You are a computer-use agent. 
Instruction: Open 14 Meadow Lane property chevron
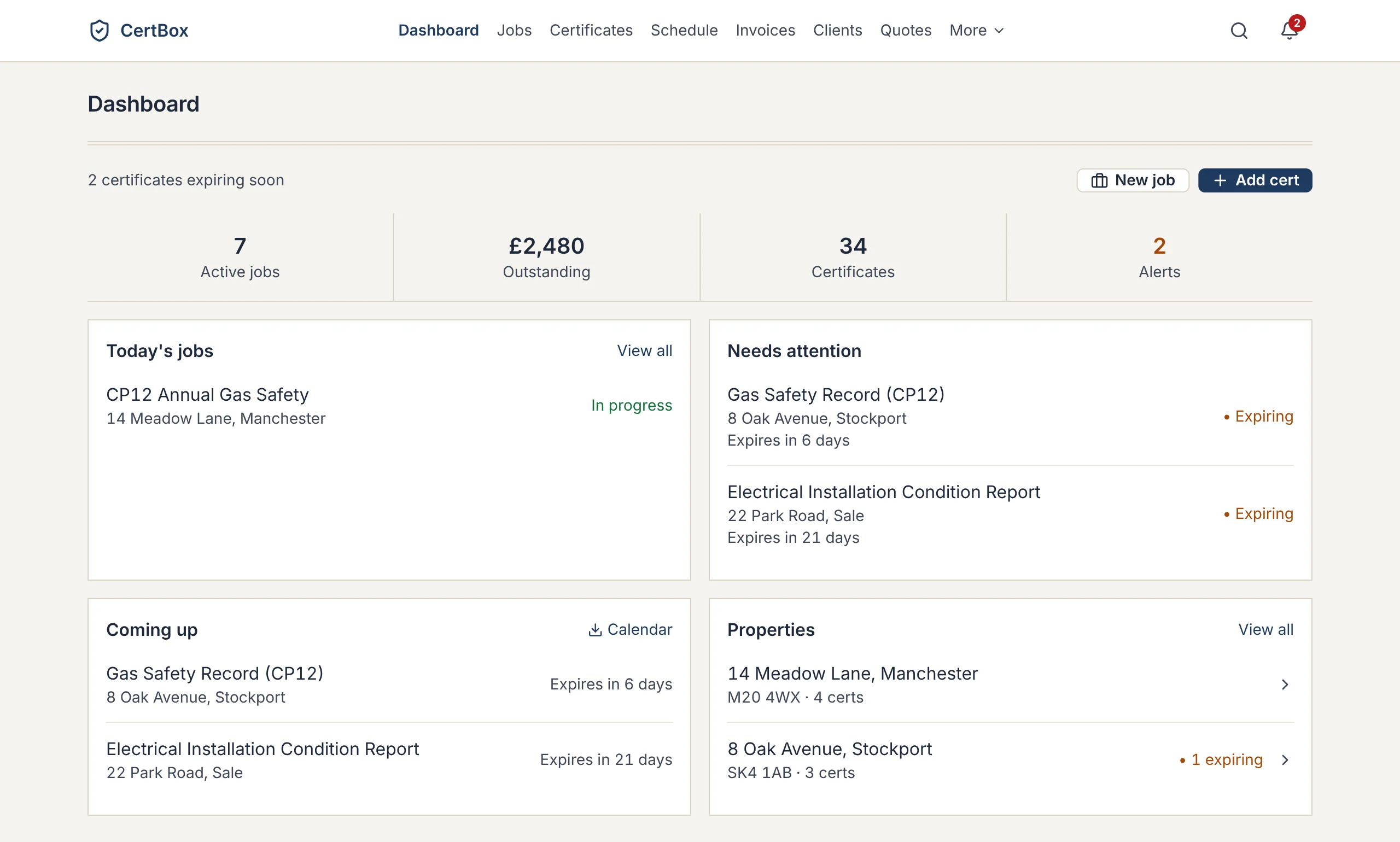tap(1285, 685)
